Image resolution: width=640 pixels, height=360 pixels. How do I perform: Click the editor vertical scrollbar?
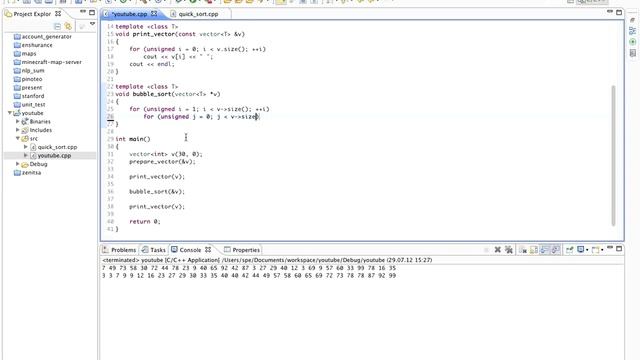[613, 155]
